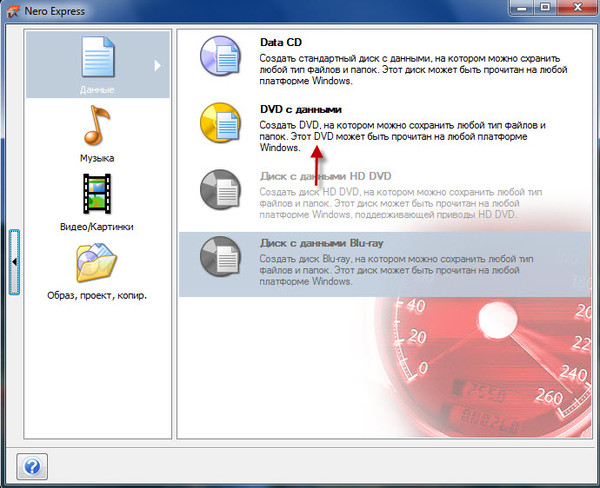Screen dimensions: 600x488
Task: Choose the Data CD title
Action: click(x=281, y=42)
